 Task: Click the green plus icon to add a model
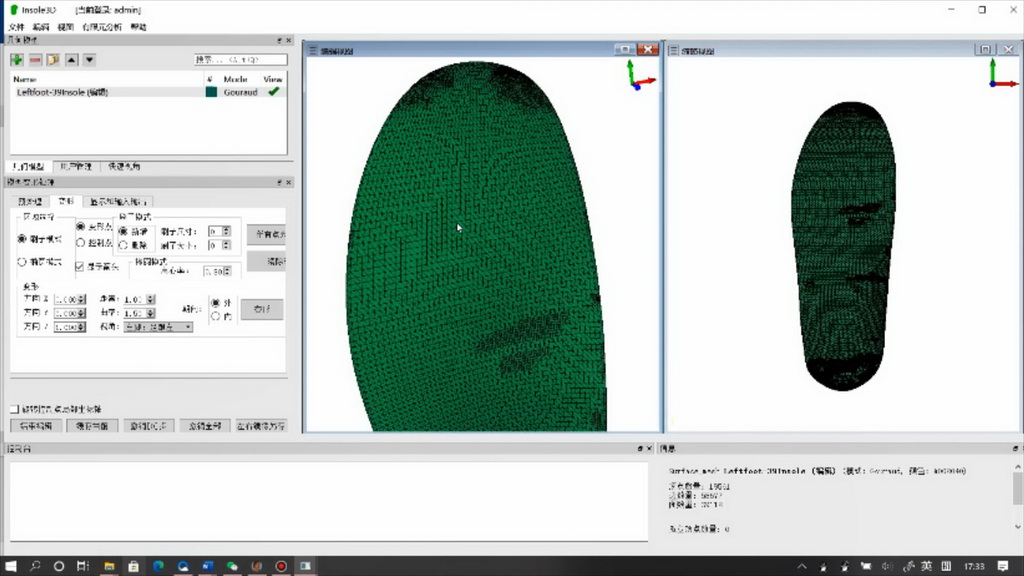pyautogui.click(x=16, y=60)
